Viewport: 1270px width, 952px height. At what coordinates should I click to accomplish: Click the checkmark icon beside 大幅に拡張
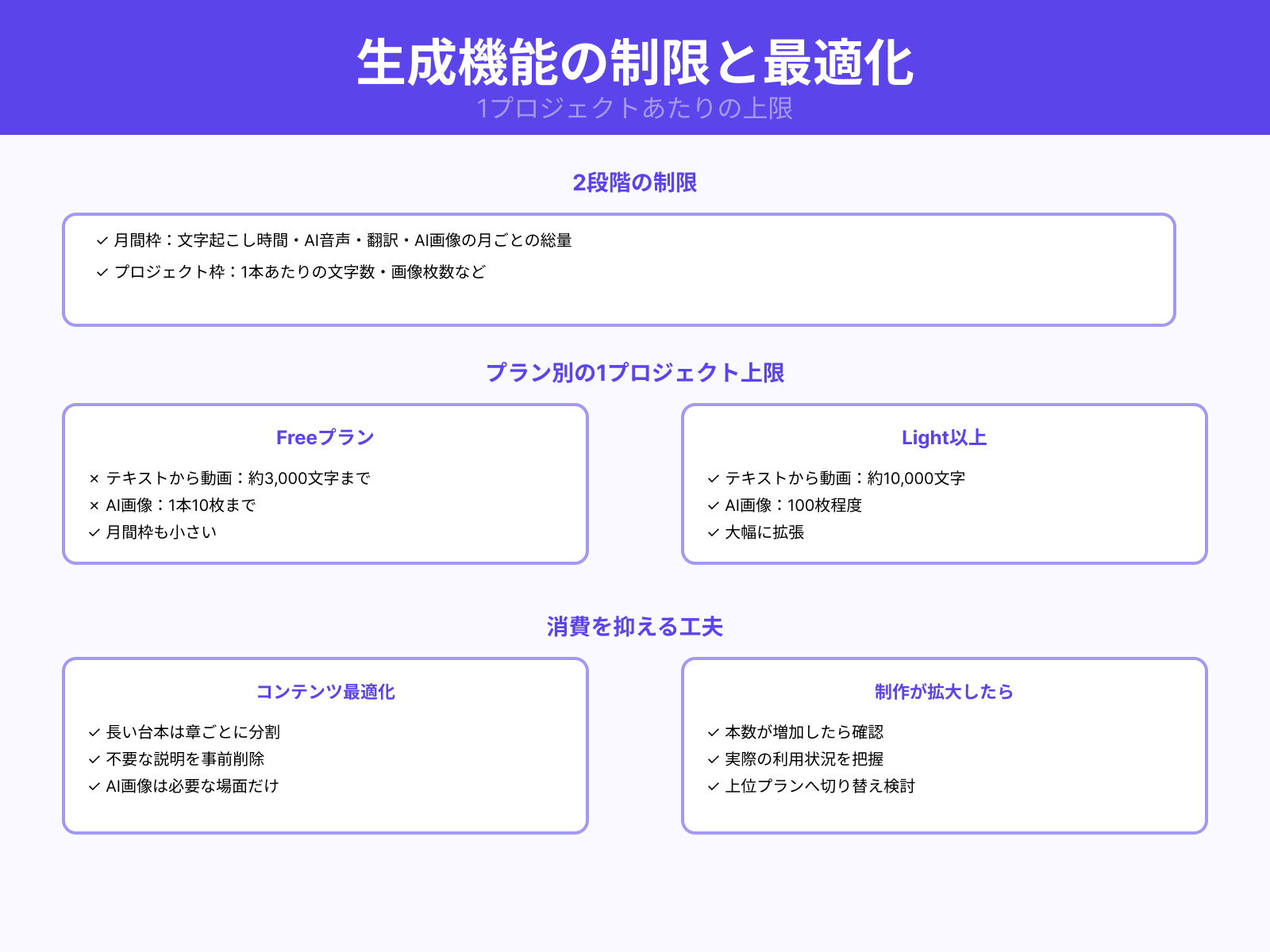point(712,533)
